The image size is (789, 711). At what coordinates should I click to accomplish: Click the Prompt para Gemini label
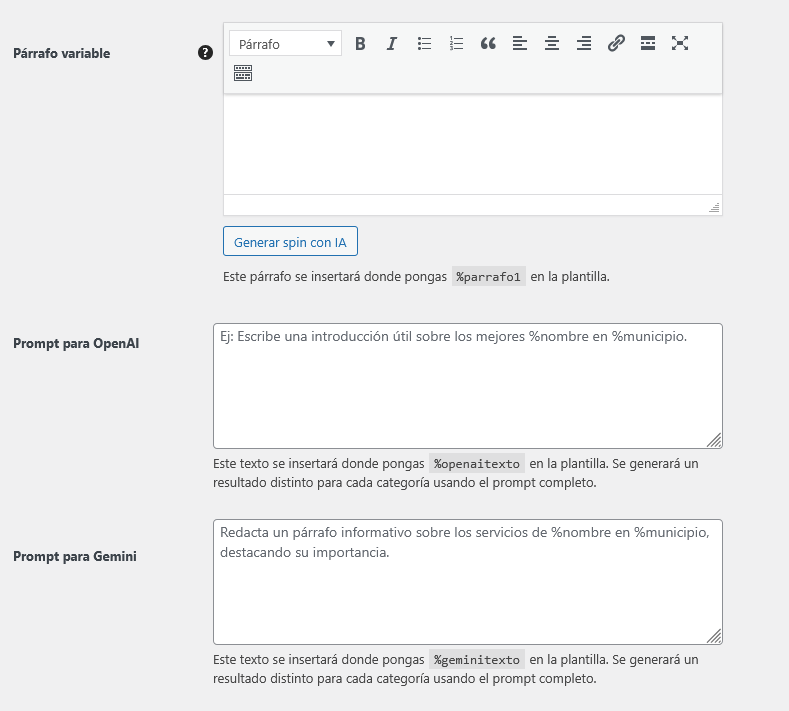[75, 557]
